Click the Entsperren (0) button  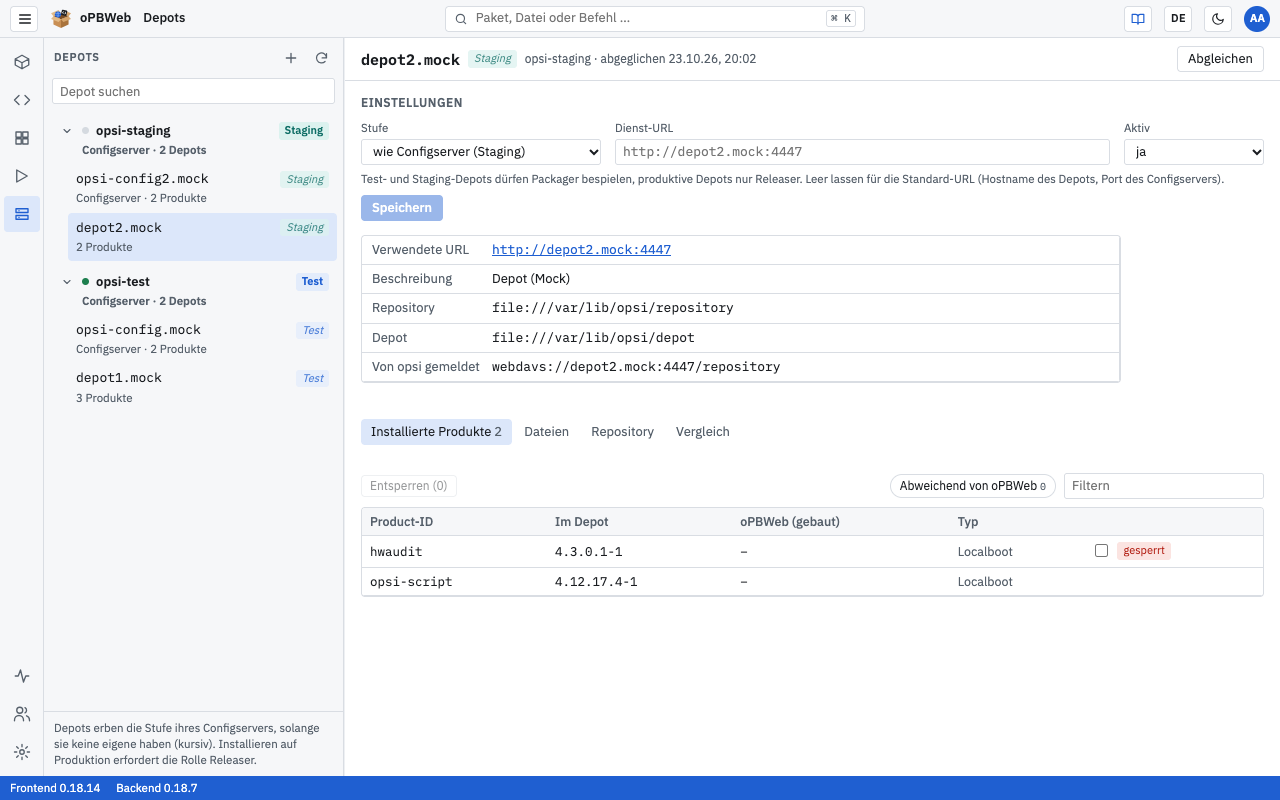coord(409,486)
